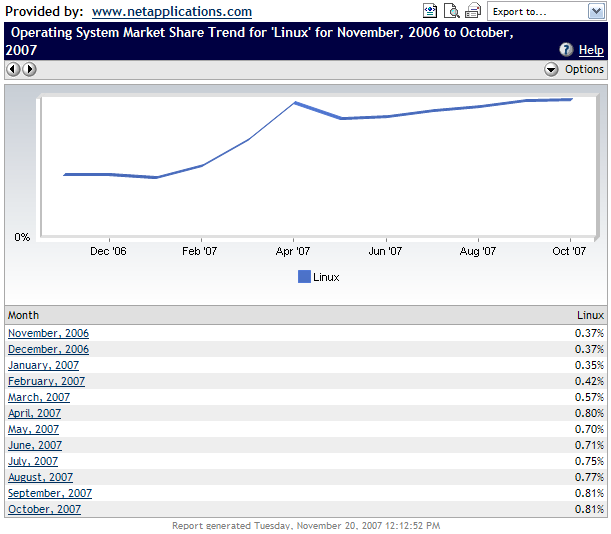Viewport: 611px width, 534px height.
Task: Open the October, 2007 link
Action: [44, 509]
